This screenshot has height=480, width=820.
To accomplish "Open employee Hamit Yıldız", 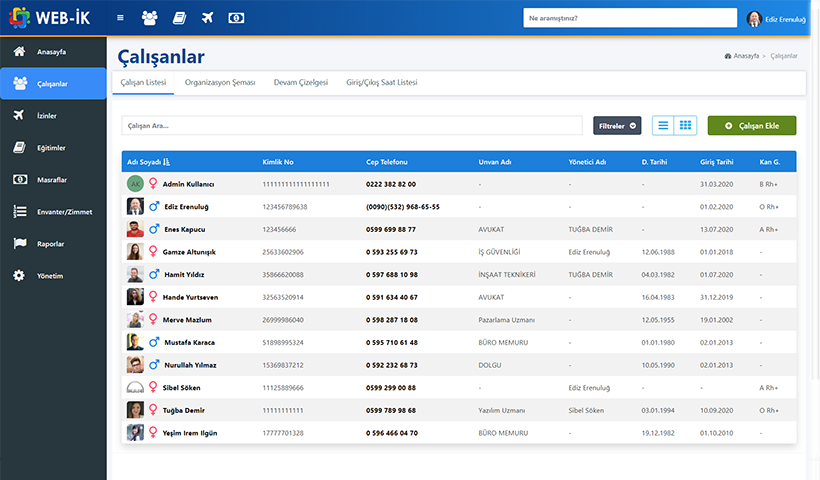I will [184, 275].
